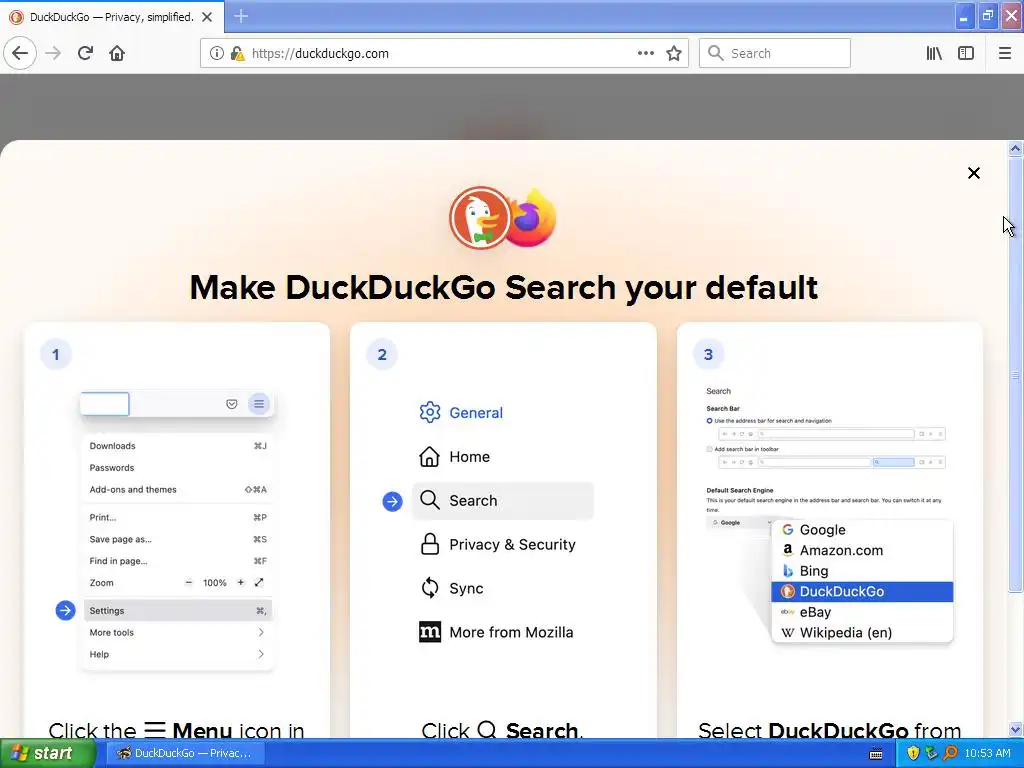Focus the toolbar Search box
Screen dimensions: 1024x768
[775, 53]
